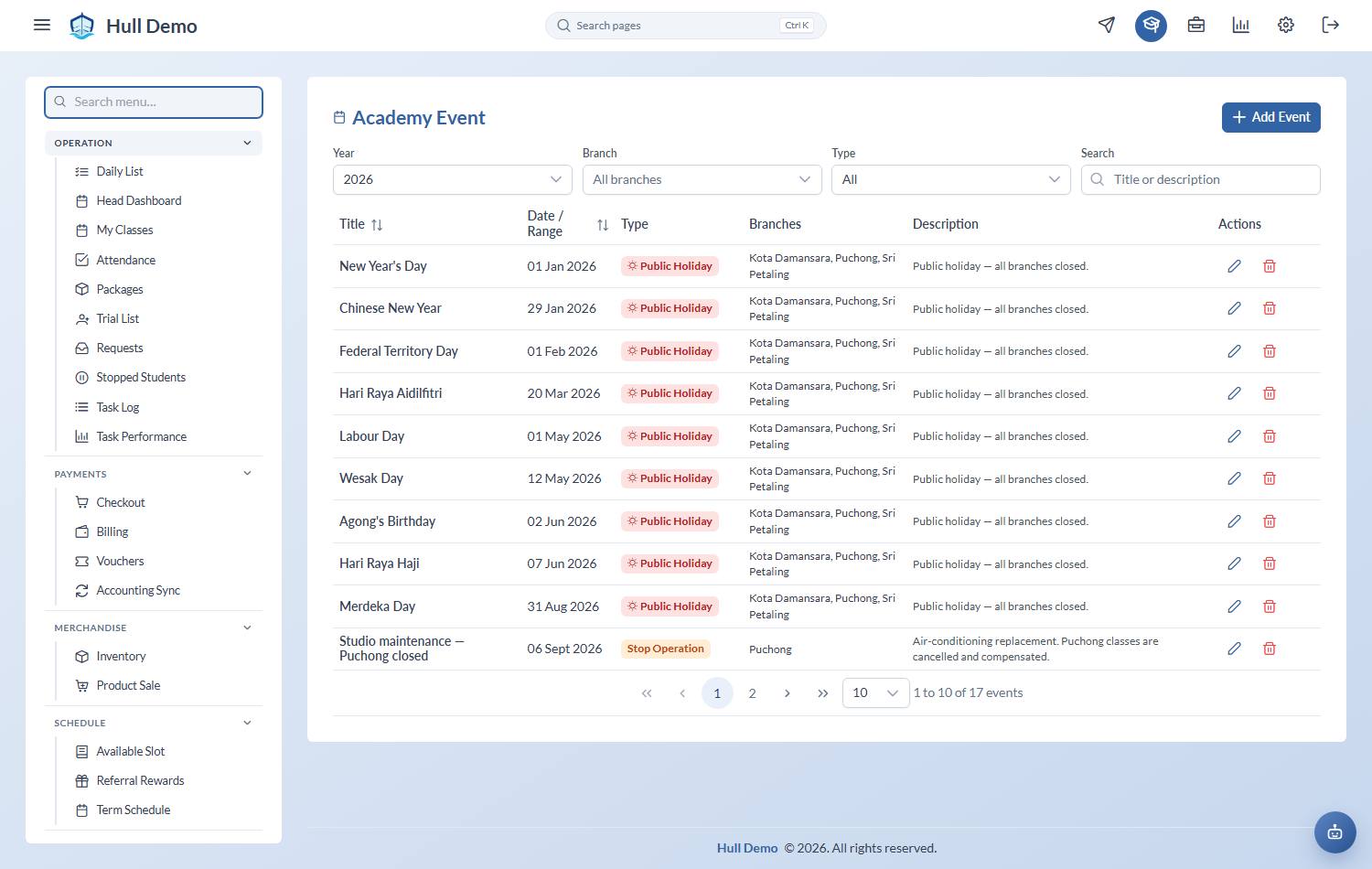Image resolution: width=1372 pixels, height=869 pixels.
Task: Edit the Labour Day event
Action: pos(1234,436)
